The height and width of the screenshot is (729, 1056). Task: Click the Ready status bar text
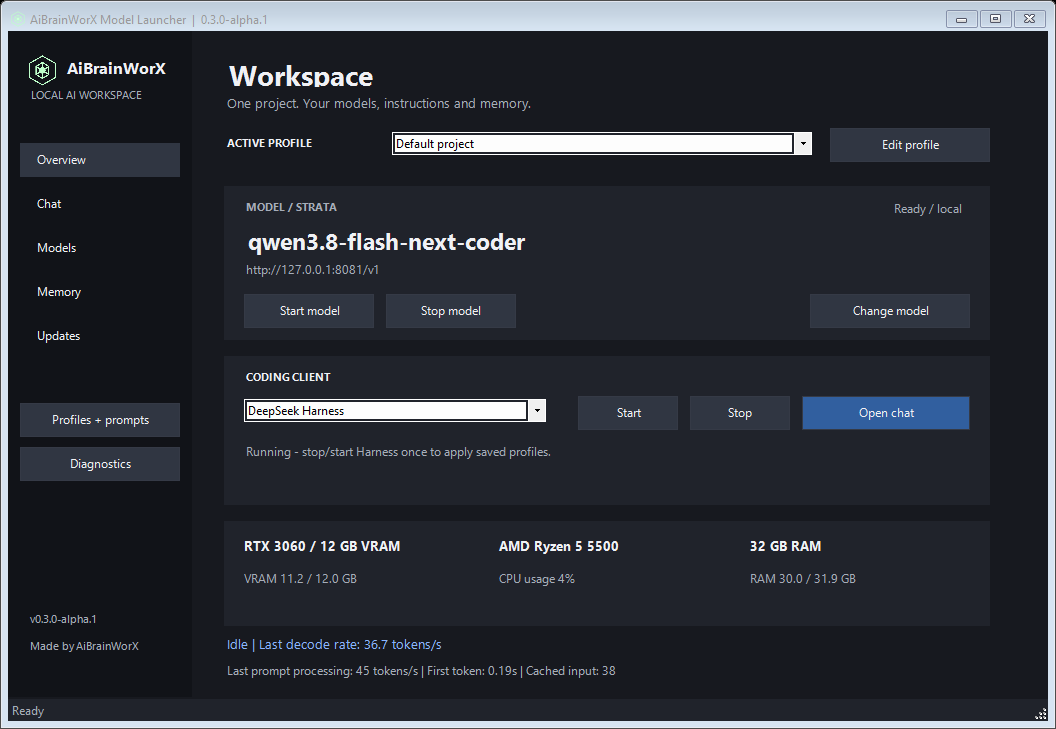coord(28,711)
